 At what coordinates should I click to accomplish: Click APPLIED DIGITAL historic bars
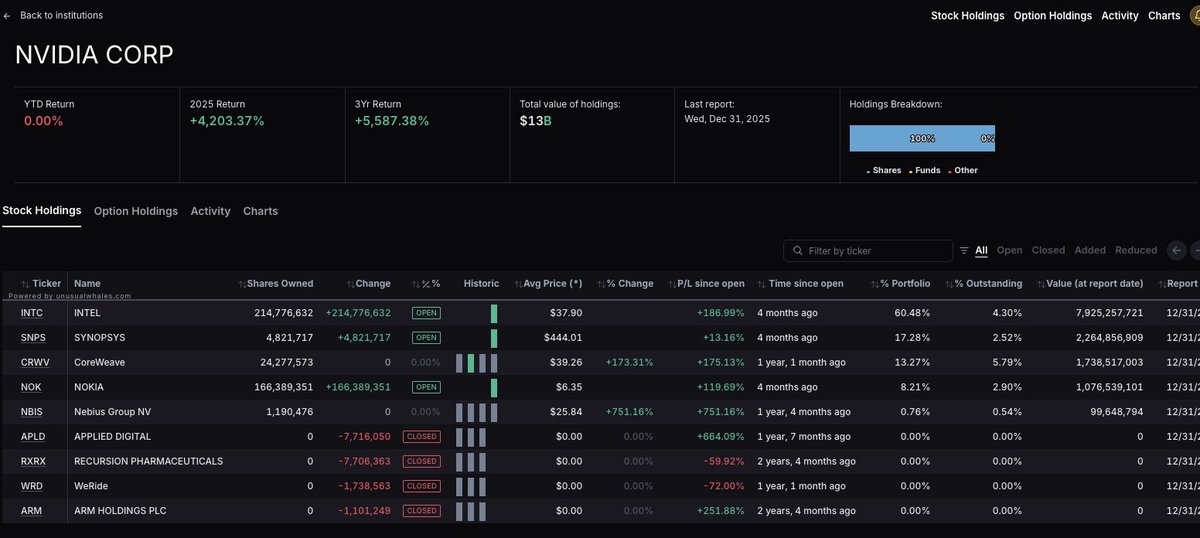[470, 436]
